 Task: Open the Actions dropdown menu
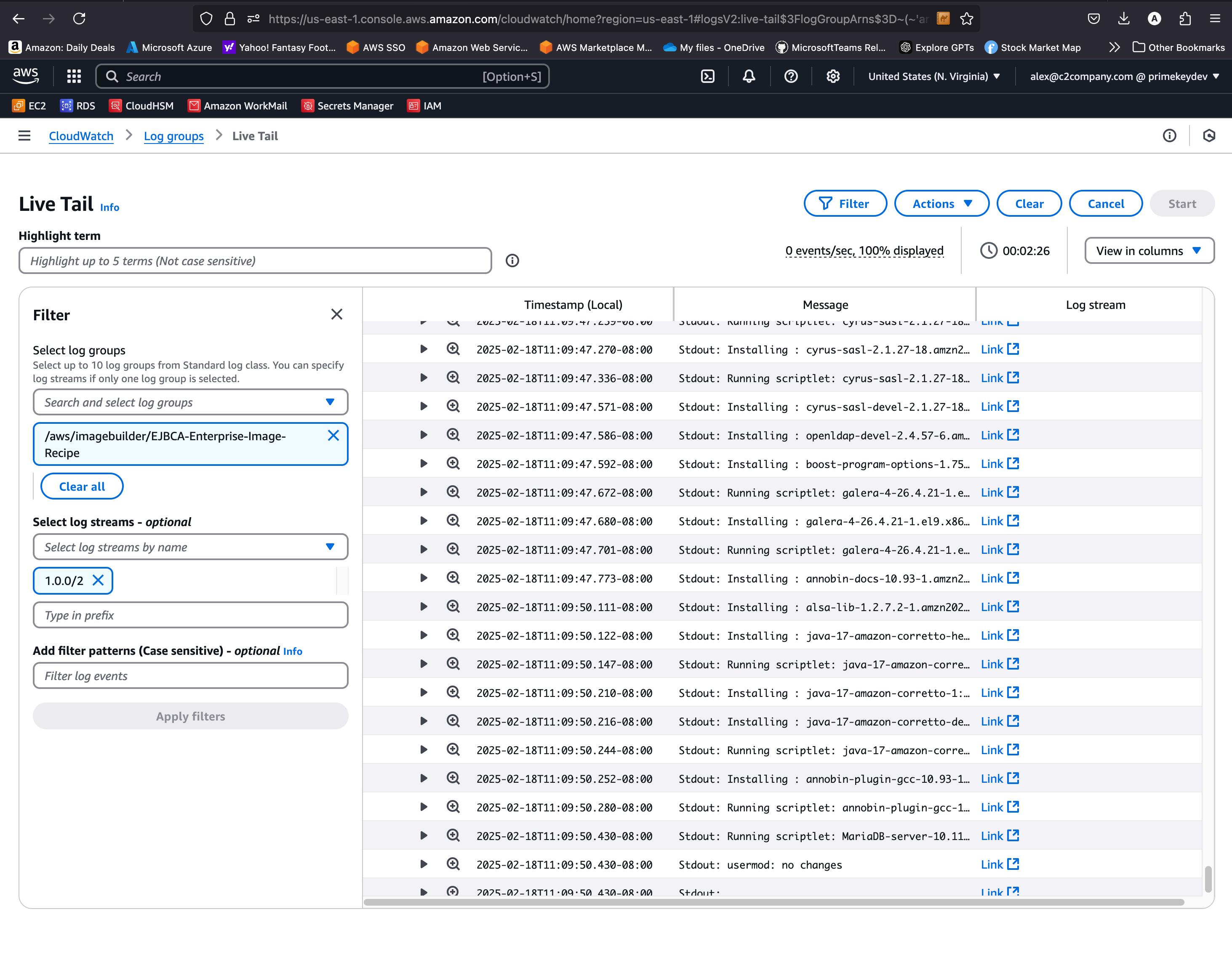click(941, 204)
